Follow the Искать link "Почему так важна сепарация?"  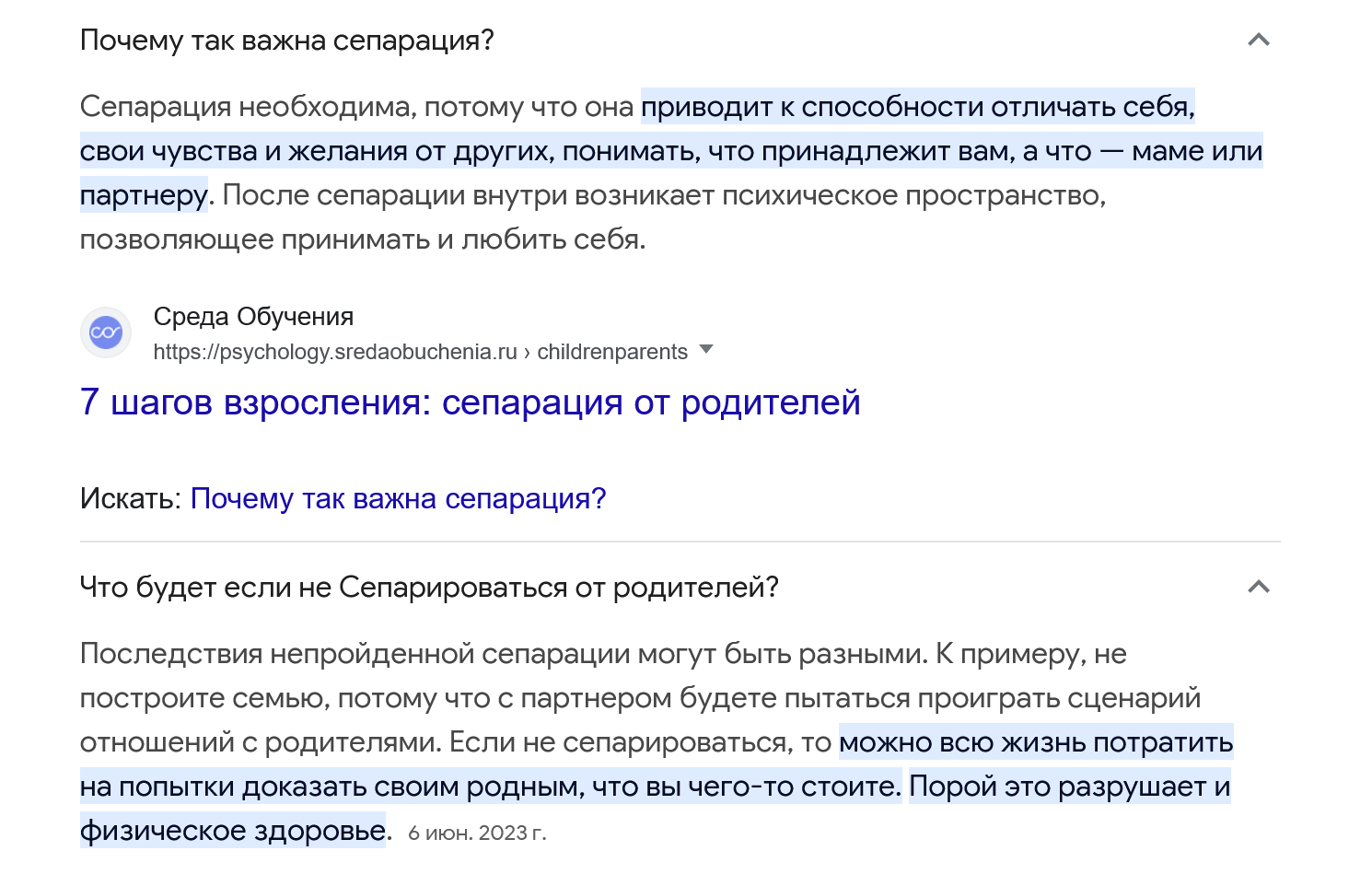coord(398,498)
